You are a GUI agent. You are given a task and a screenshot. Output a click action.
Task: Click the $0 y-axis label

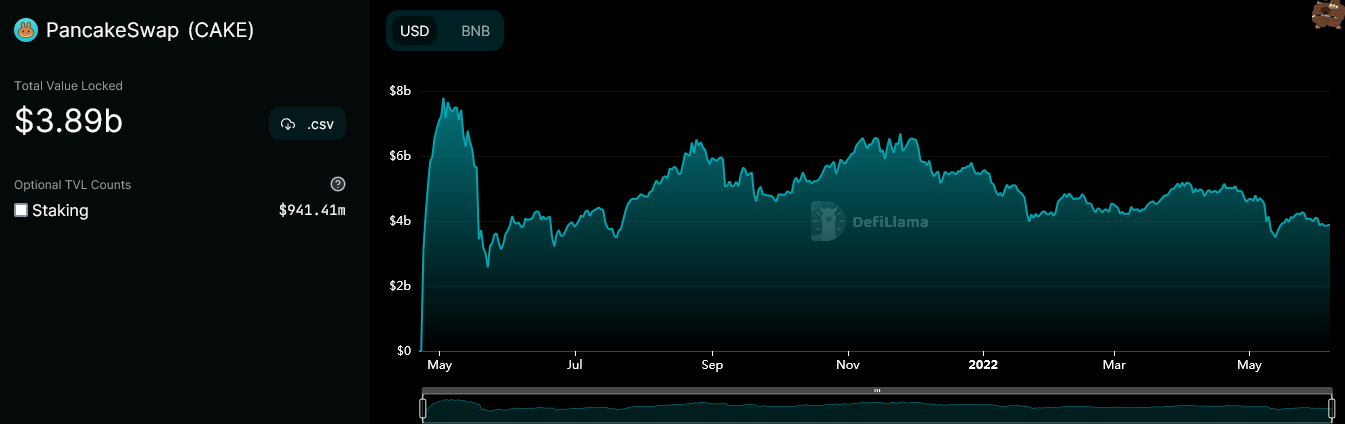pyautogui.click(x=404, y=351)
